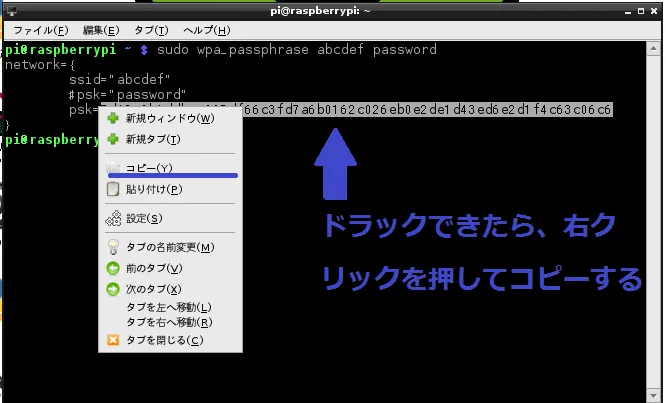Open the window menu icon in the title bar
The width and height of the screenshot is (666, 403).
(10, 9)
